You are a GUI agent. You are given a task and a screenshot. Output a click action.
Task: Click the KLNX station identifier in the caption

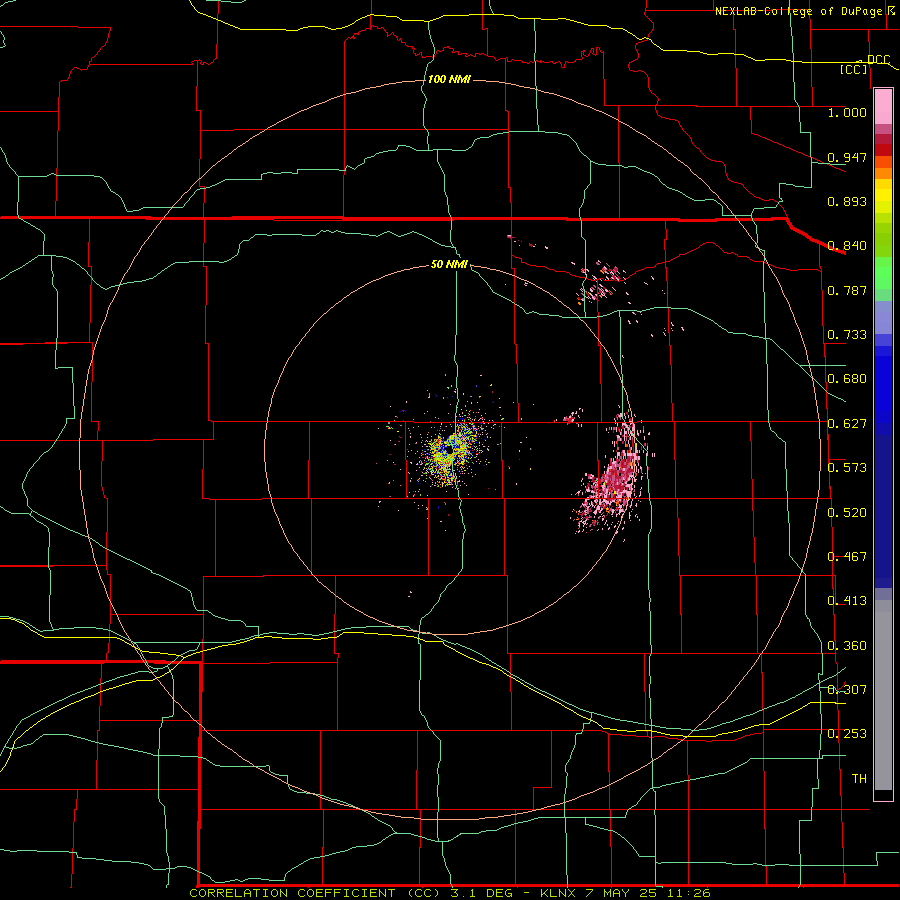[559, 893]
